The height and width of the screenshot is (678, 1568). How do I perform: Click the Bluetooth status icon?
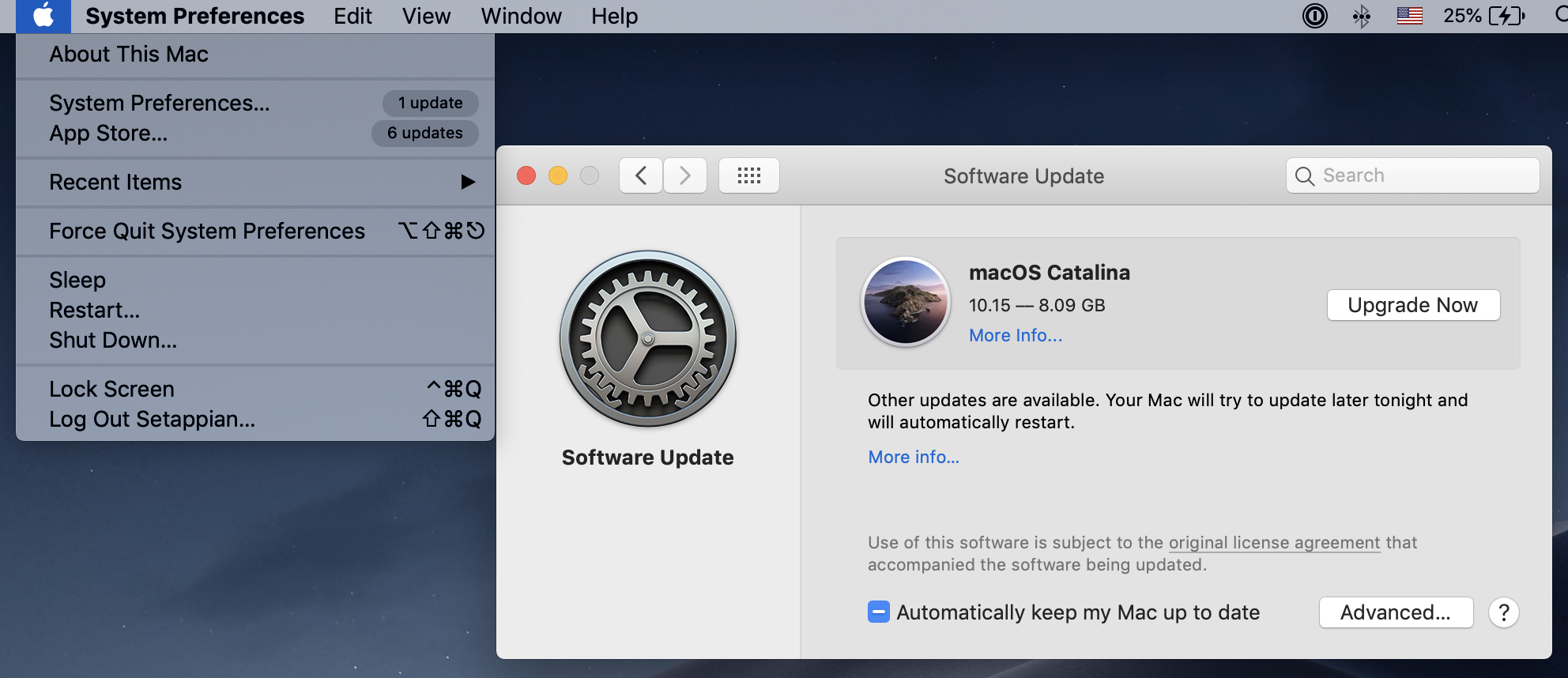pyautogui.click(x=1361, y=16)
